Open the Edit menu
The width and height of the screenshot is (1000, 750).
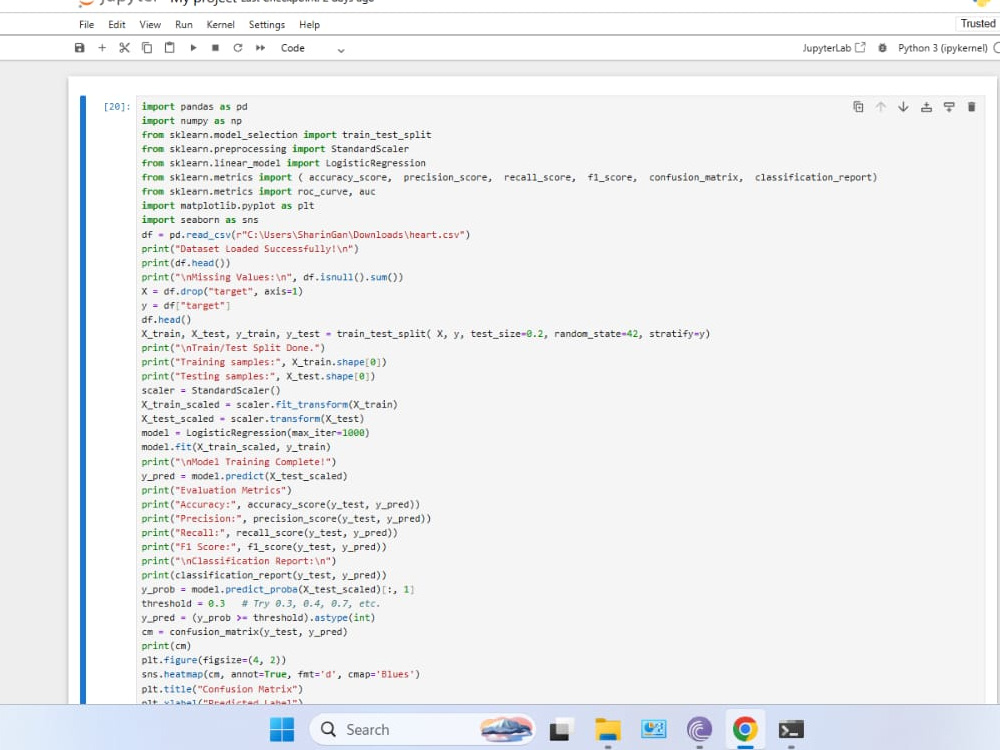tap(117, 24)
